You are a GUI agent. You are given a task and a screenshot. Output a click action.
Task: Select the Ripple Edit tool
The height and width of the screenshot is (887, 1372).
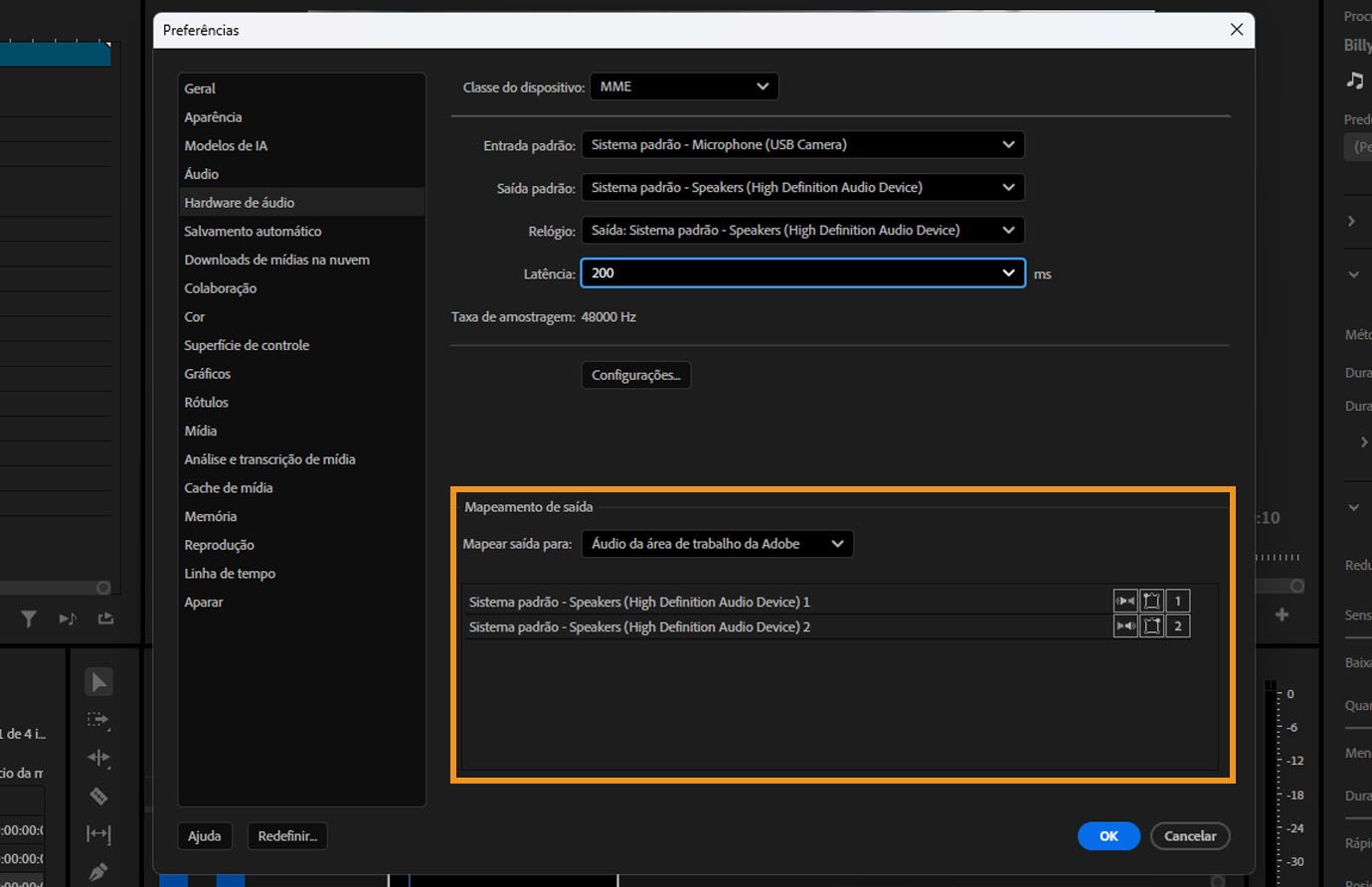(x=98, y=758)
